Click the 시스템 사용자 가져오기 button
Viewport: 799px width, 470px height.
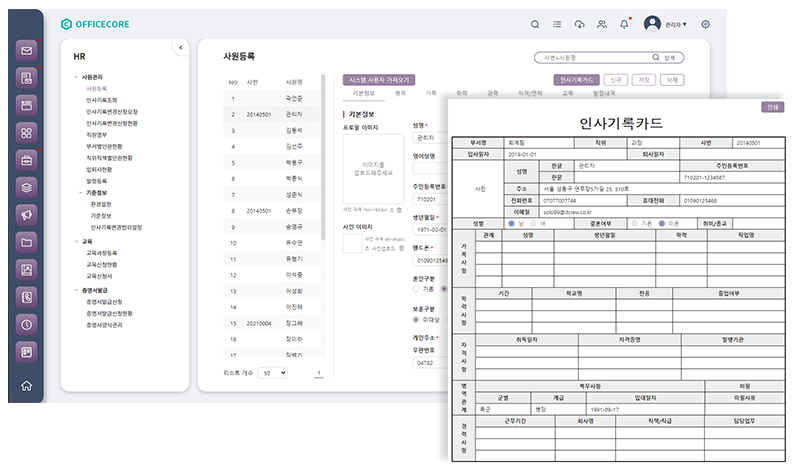379,79
